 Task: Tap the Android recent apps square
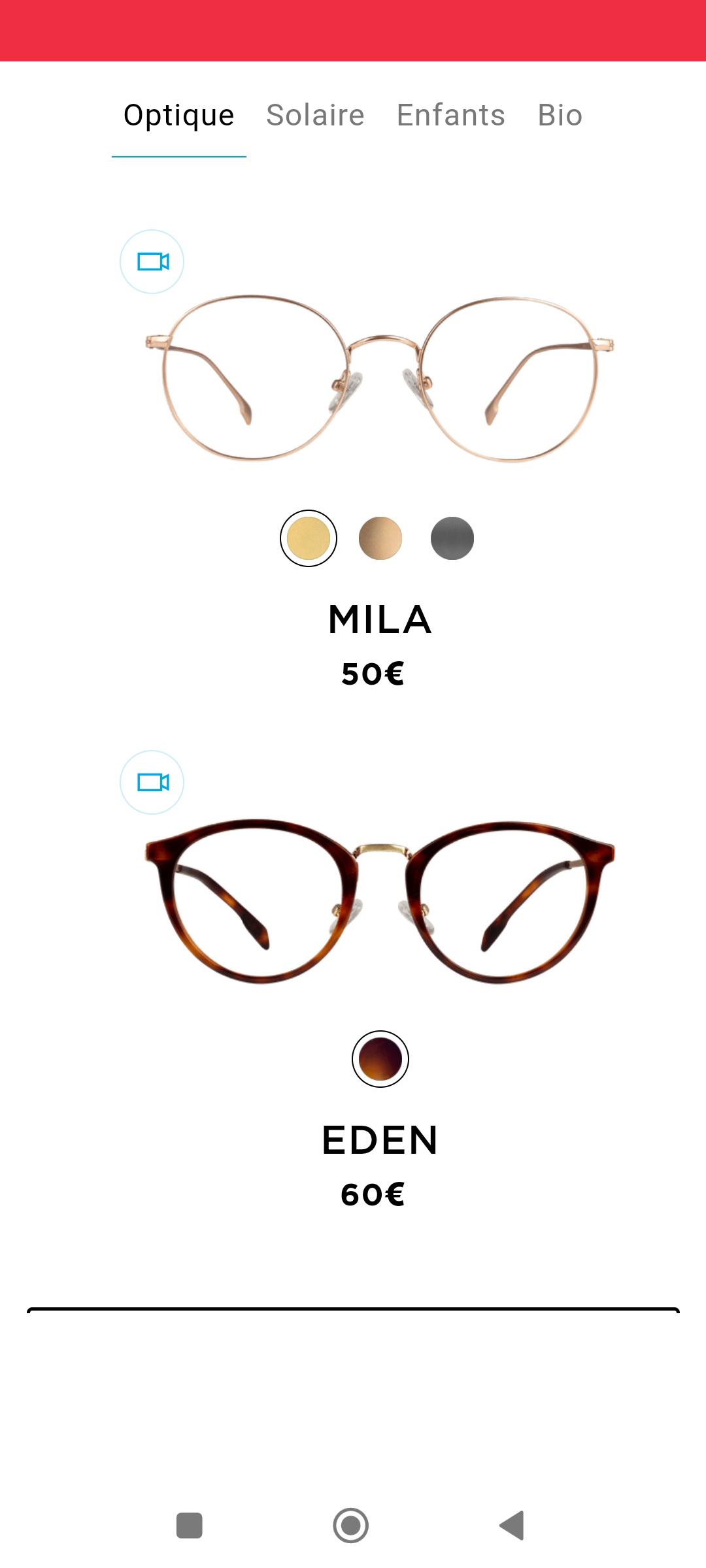click(190, 1526)
